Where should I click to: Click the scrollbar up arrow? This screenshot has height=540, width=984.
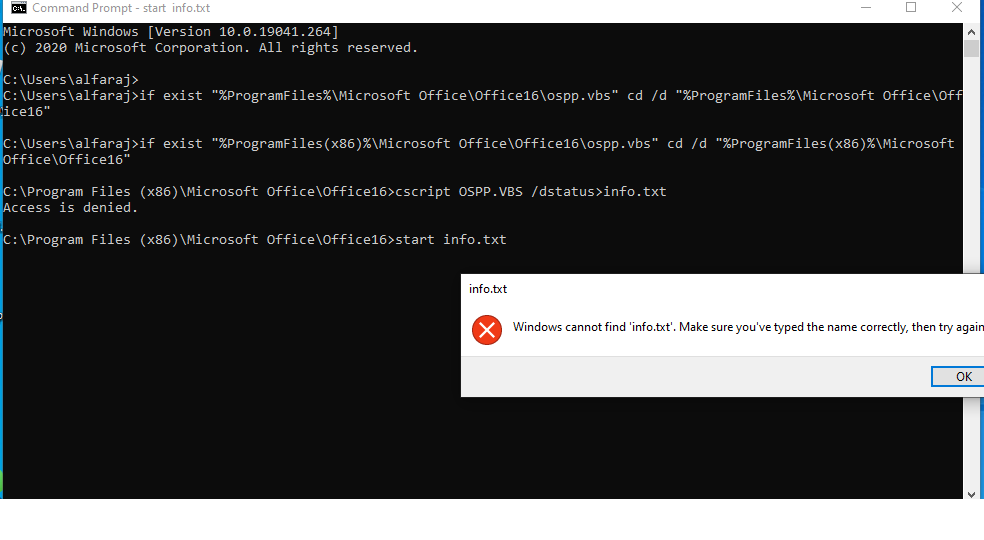pyautogui.click(x=971, y=31)
